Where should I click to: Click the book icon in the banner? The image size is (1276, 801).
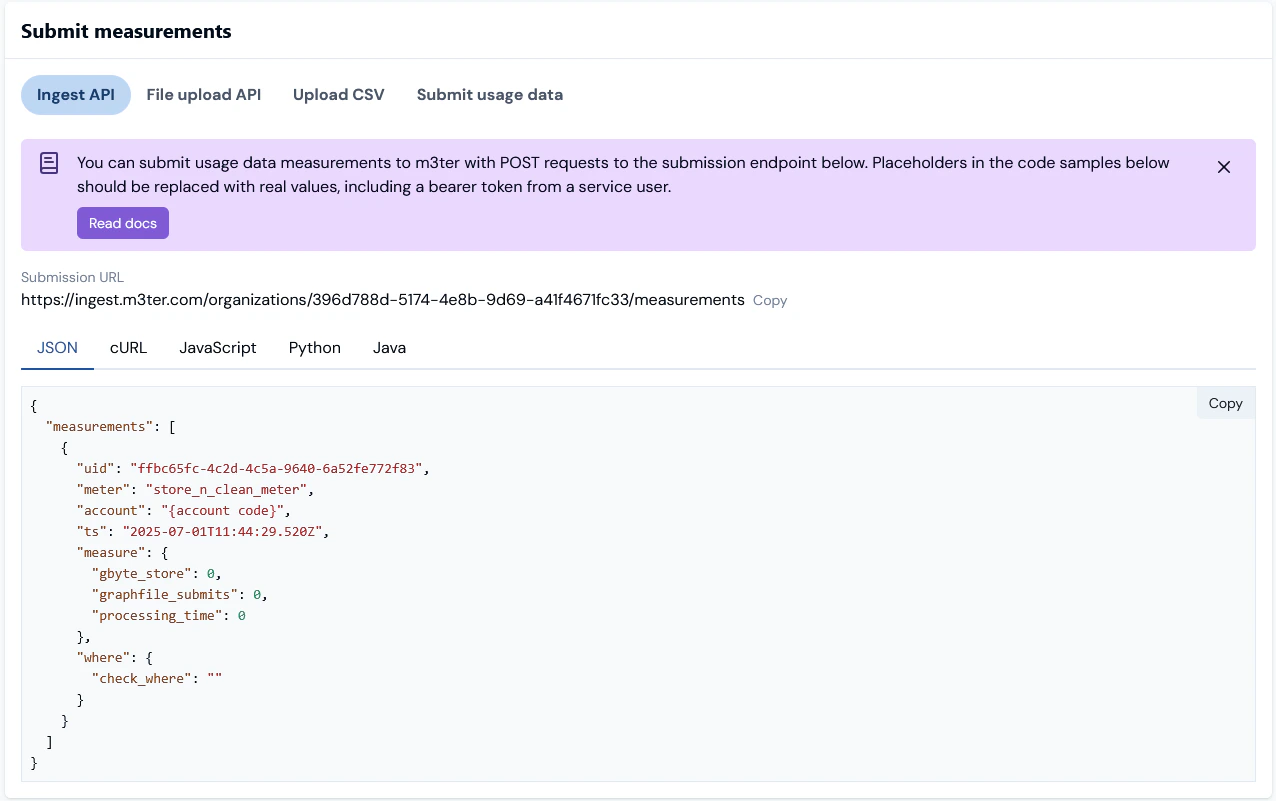point(49,163)
